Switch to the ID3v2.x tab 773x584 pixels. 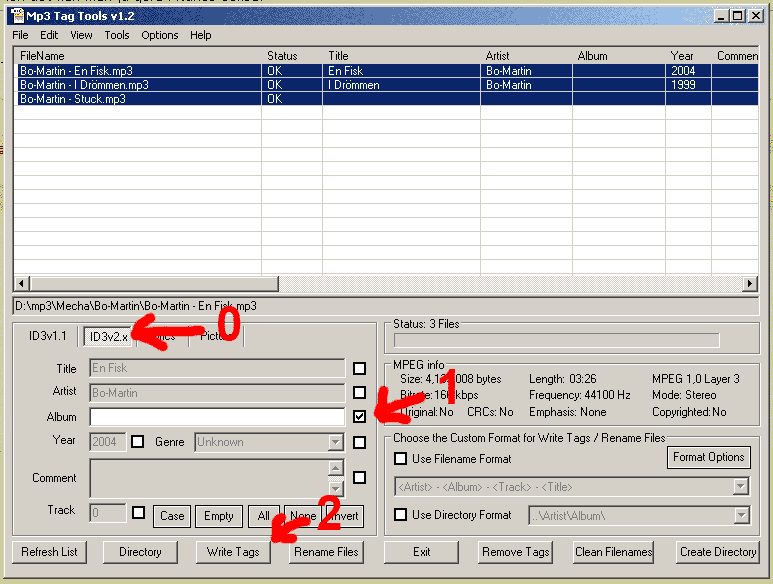point(108,337)
